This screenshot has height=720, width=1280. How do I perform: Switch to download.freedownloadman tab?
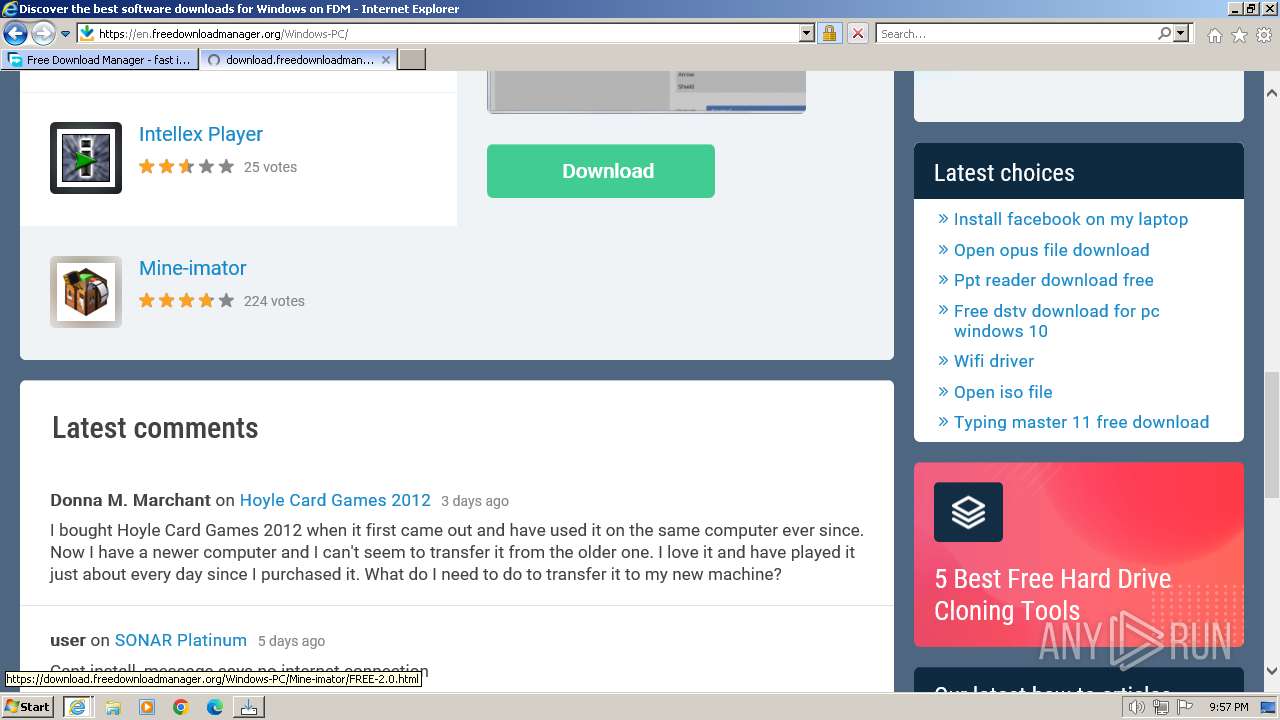click(298, 59)
